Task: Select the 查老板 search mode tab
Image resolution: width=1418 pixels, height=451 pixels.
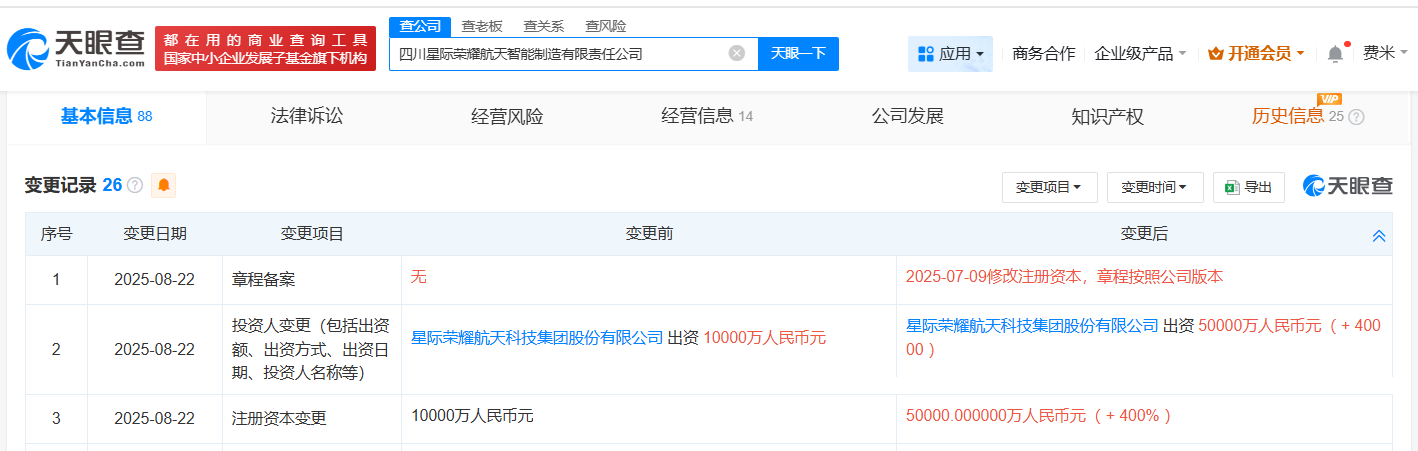Action: pos(482,26)
